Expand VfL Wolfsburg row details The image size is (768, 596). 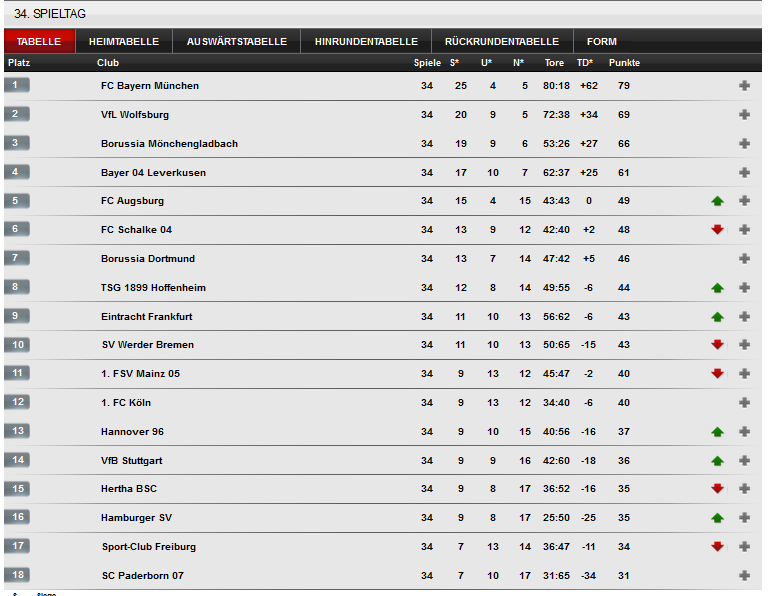[x=744, y=115]
